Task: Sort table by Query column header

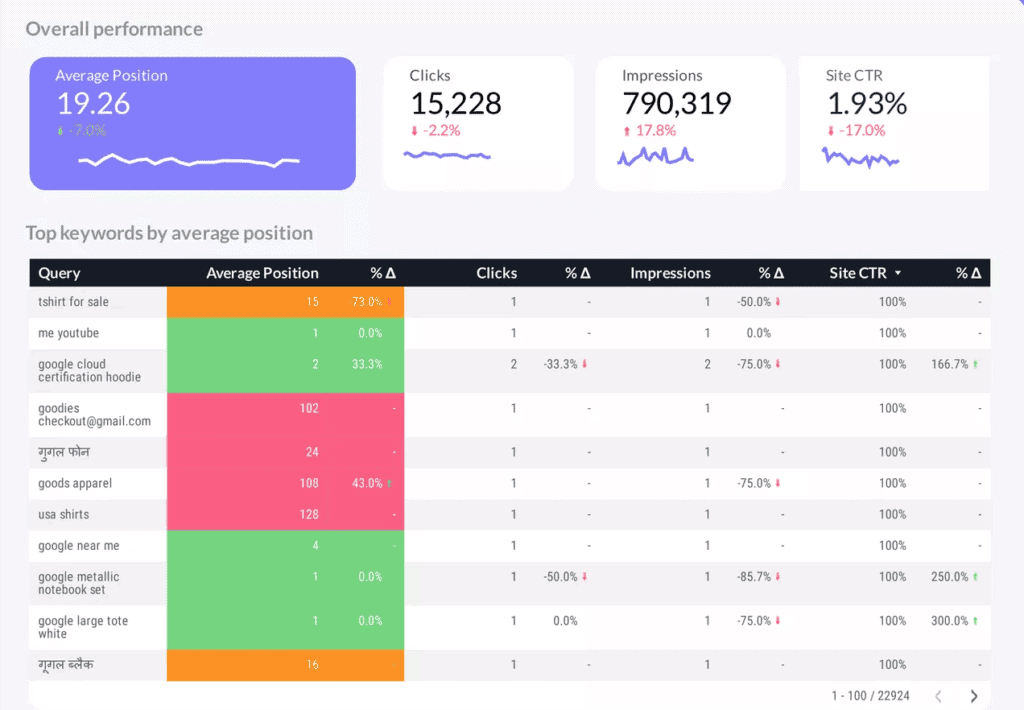Action: point(59,273)
